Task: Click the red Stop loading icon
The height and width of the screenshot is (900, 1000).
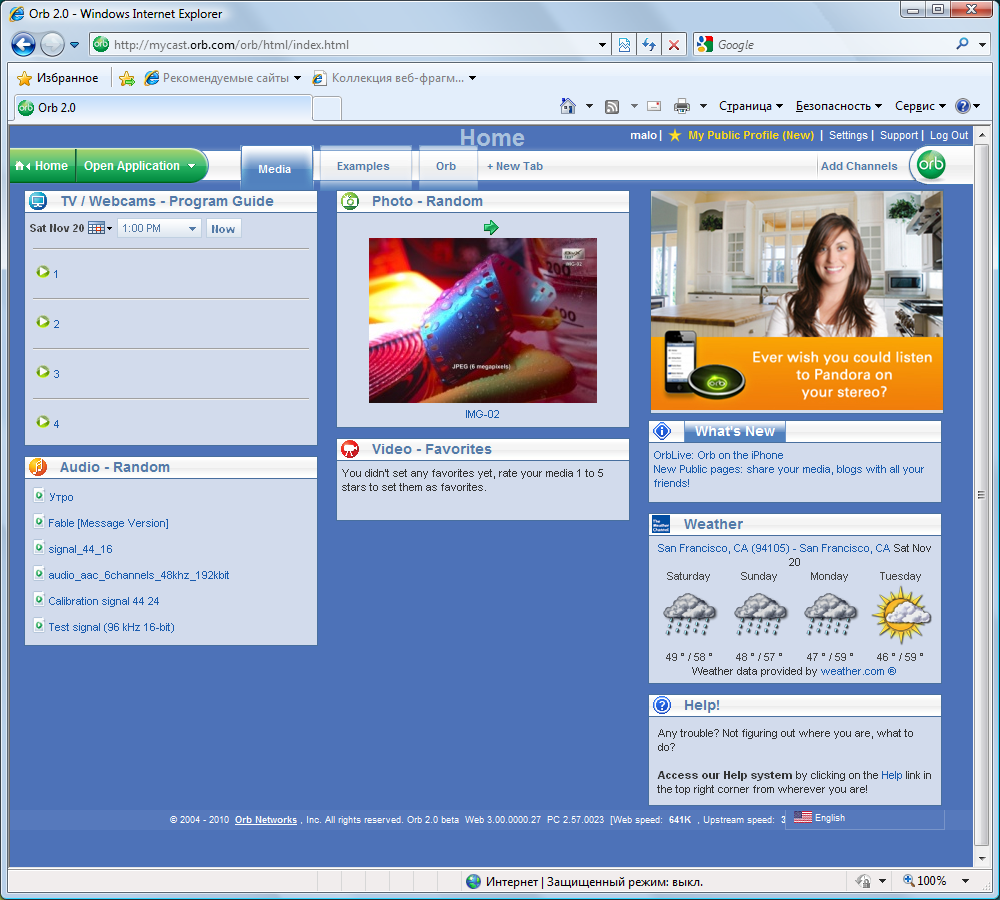Action: 673,45
